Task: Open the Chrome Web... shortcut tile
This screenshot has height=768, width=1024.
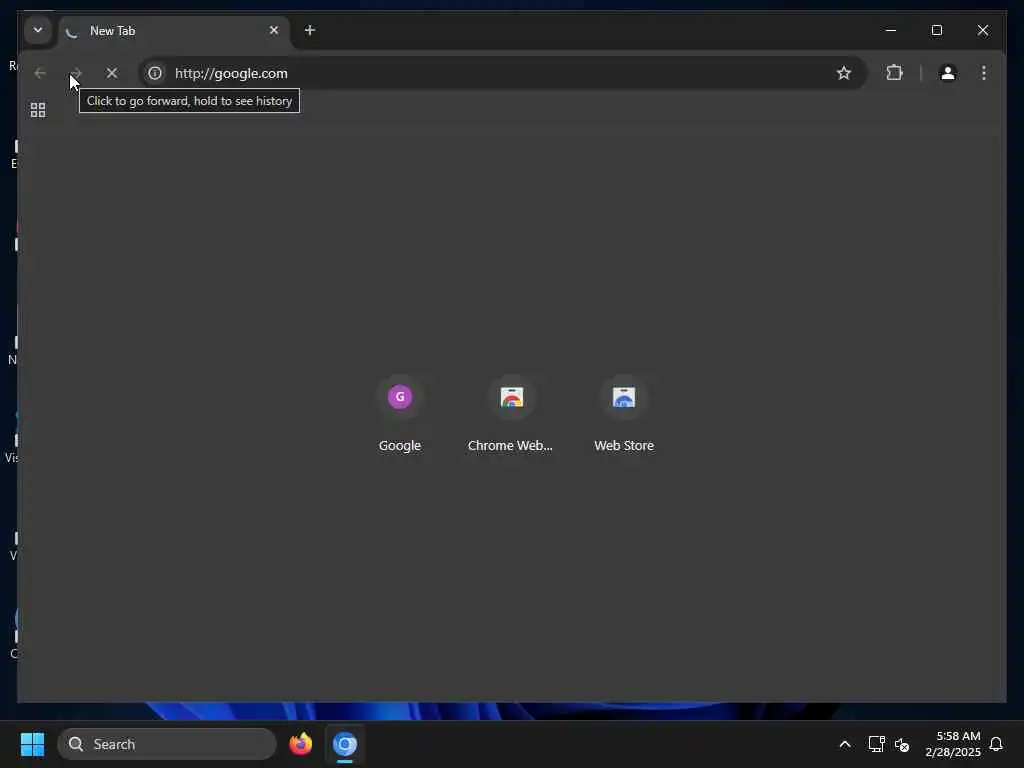Action: point(511,415)
